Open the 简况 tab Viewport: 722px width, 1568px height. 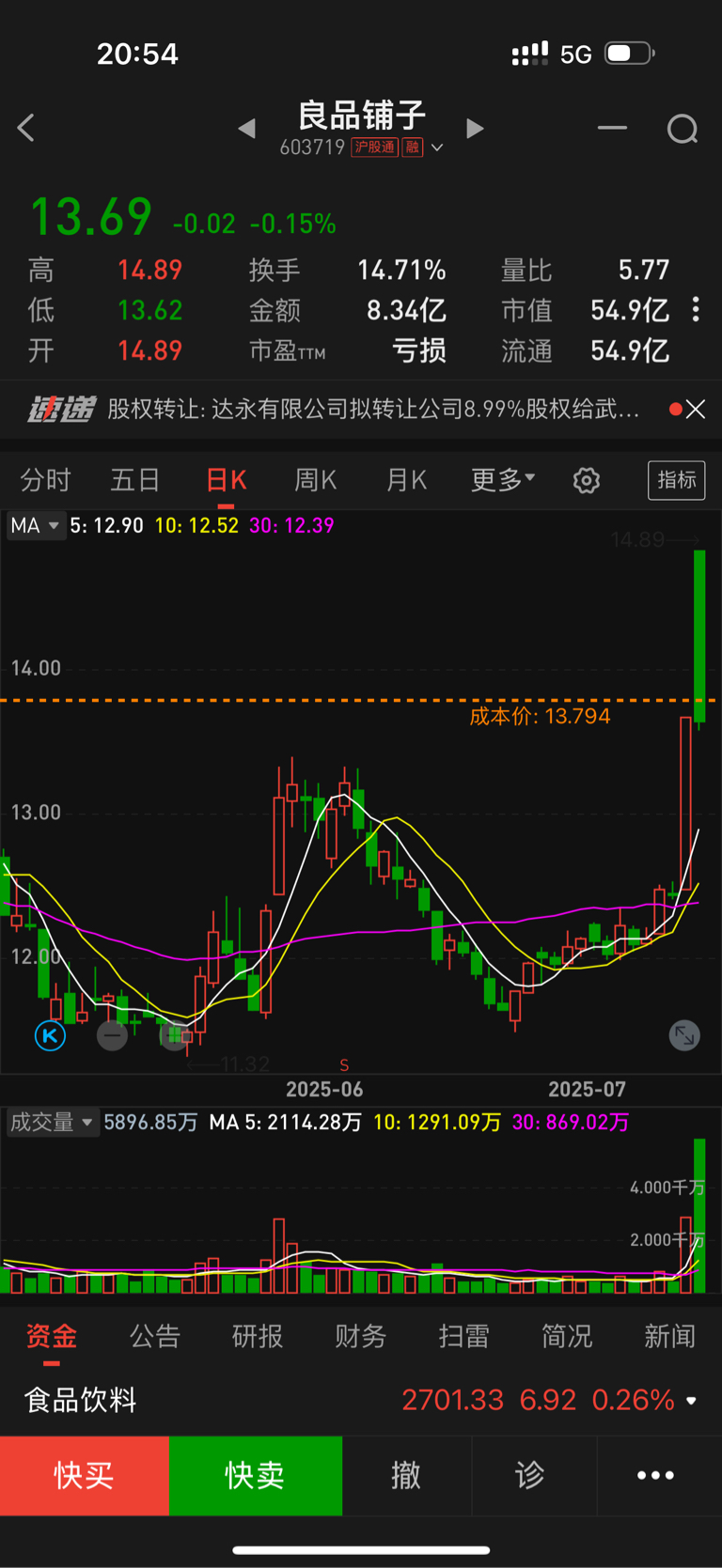pos(567,1336)
